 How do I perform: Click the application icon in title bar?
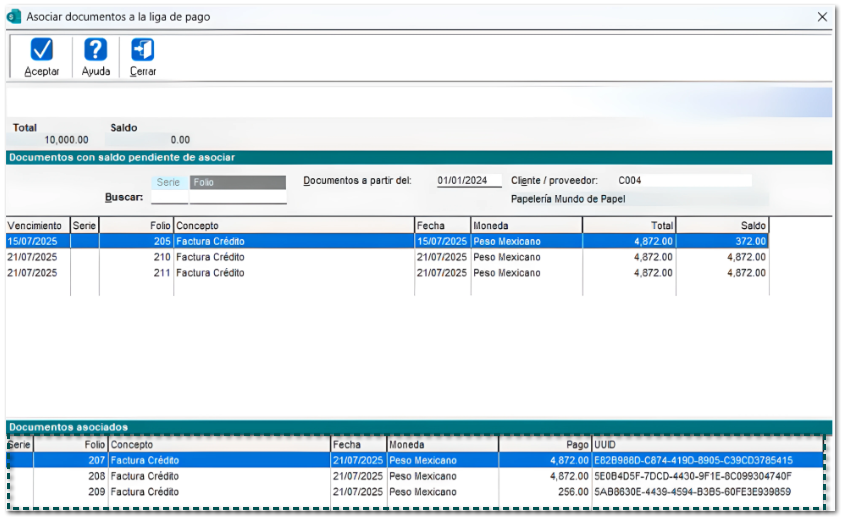[14, 17]
